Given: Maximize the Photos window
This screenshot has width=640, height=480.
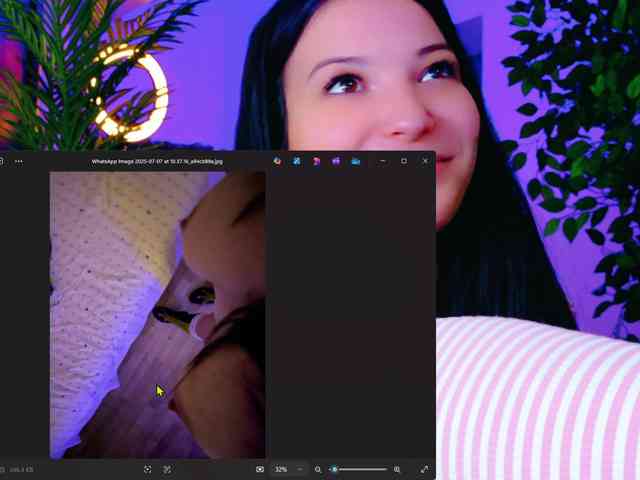Looking at the screenshot, I should [404, 161].
